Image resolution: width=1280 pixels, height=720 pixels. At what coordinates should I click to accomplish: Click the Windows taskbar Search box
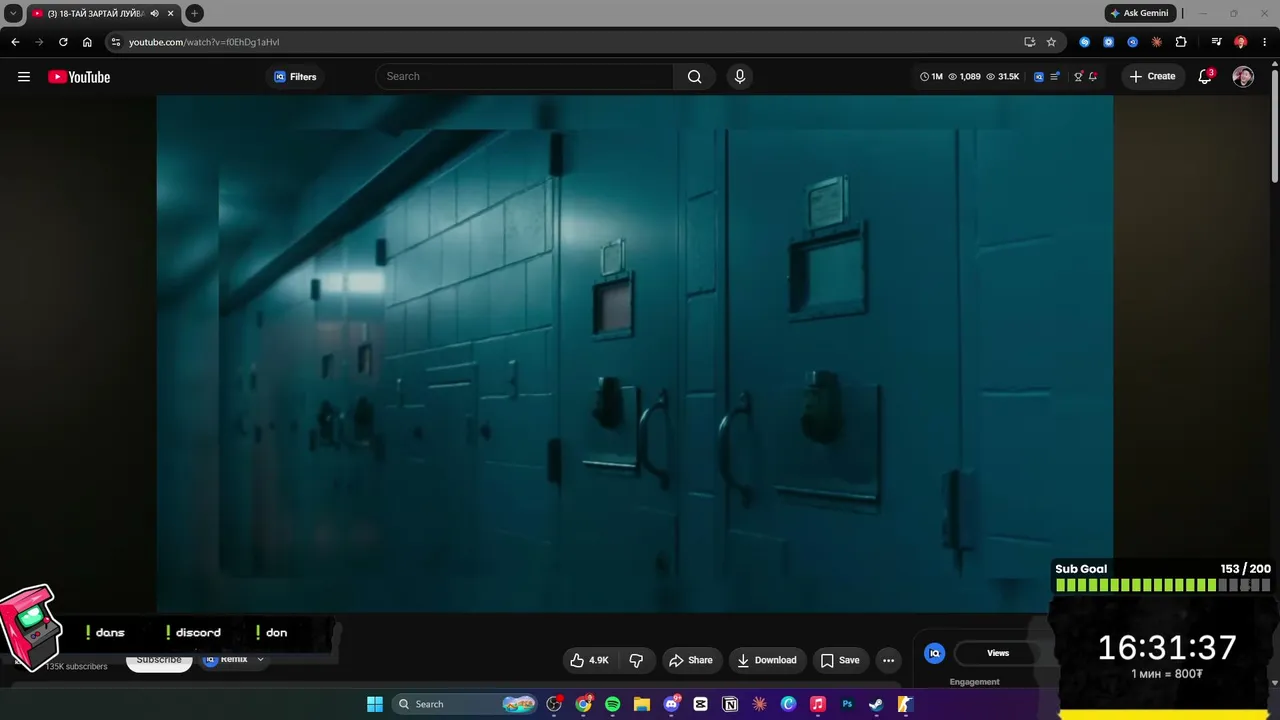465,704
